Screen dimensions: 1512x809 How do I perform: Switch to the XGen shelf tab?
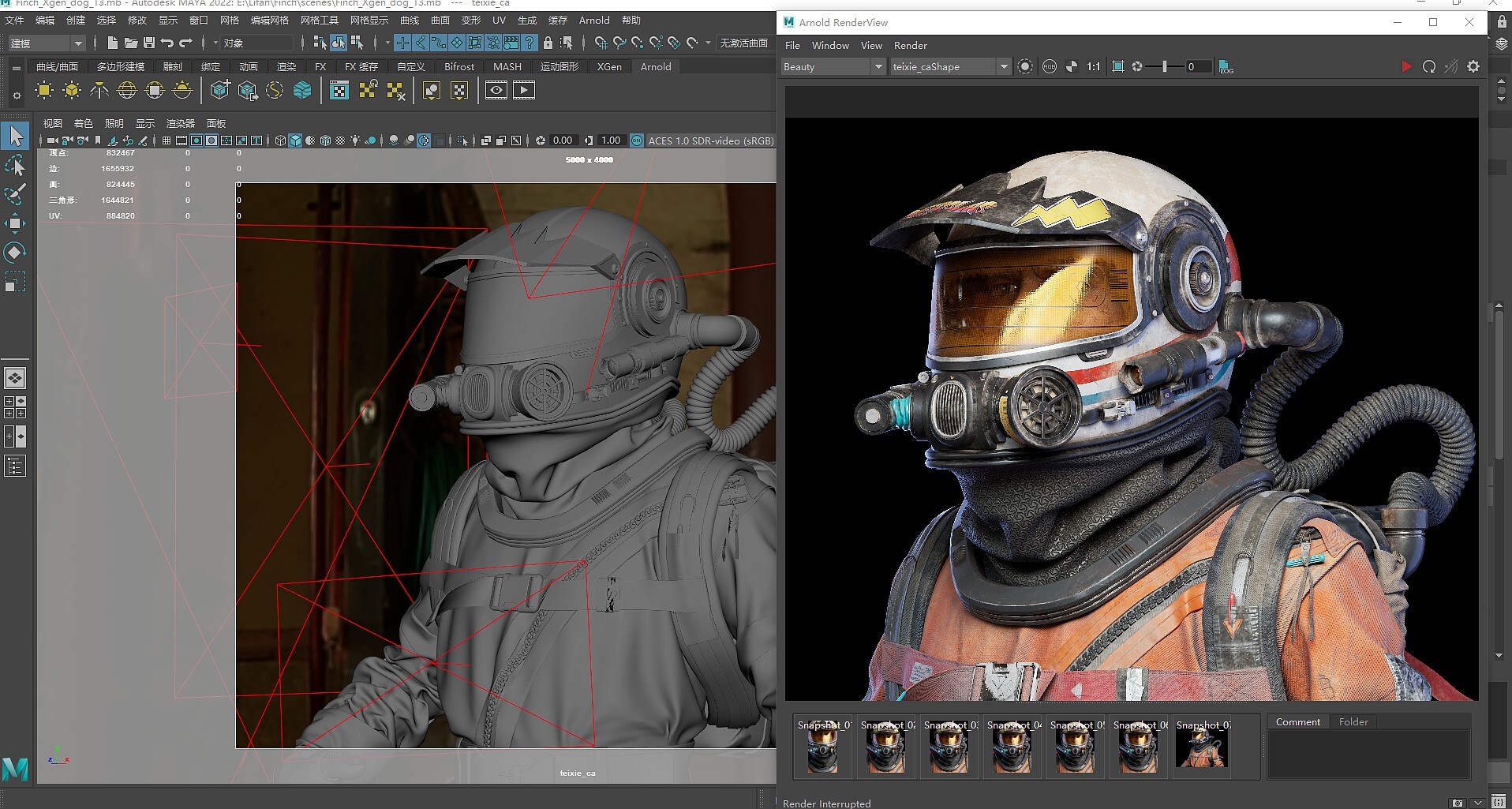click(608, 67)
